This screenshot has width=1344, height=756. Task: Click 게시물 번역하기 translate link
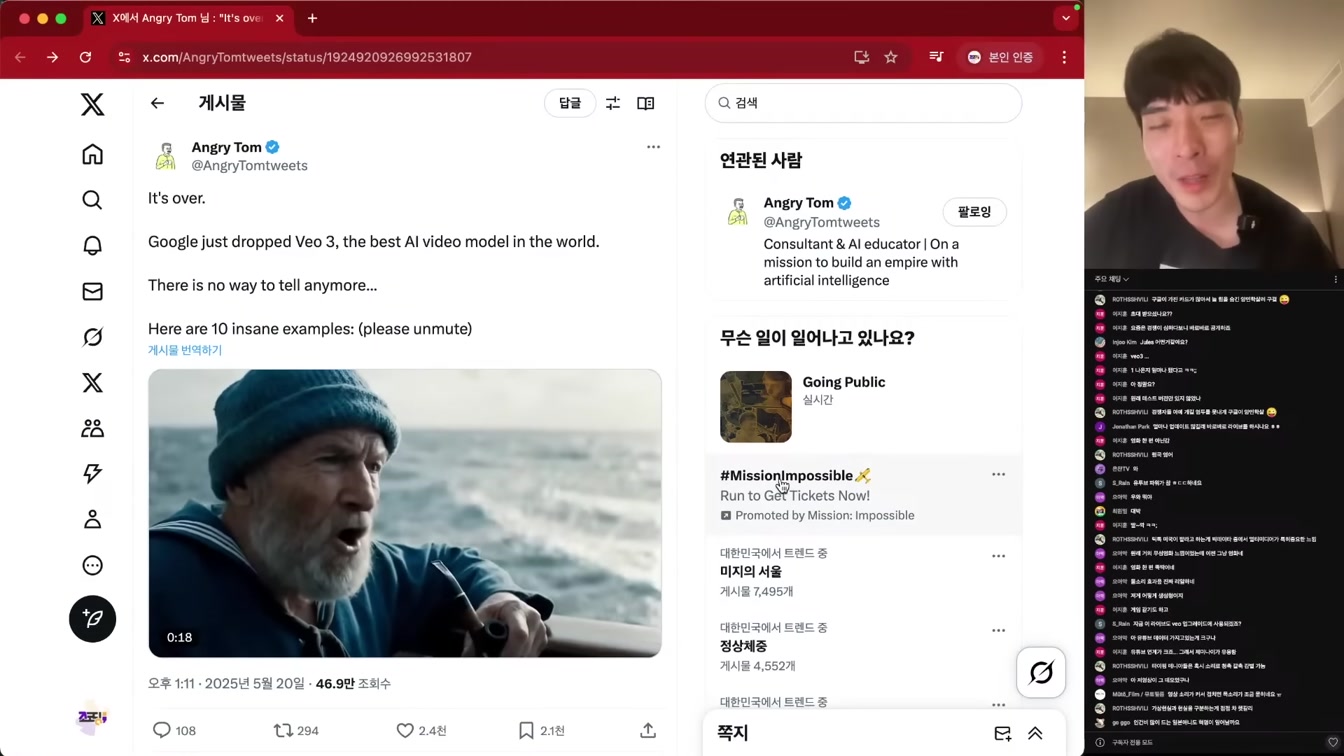[x=185, y=350]
